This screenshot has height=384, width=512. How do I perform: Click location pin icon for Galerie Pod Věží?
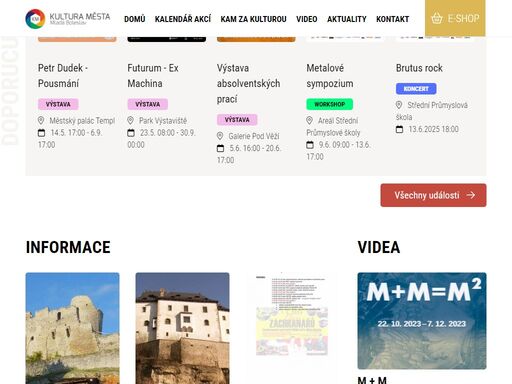point(220,136)
